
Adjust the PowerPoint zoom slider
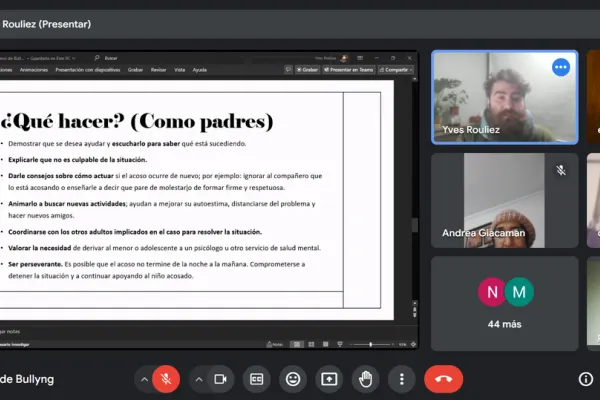pyautogui.click(x=370, y=344)
